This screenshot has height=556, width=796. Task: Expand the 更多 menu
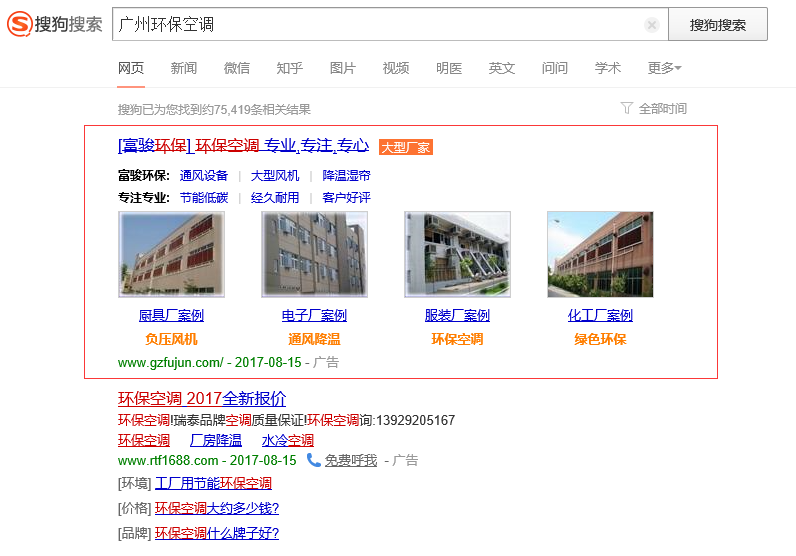[664, 68]
